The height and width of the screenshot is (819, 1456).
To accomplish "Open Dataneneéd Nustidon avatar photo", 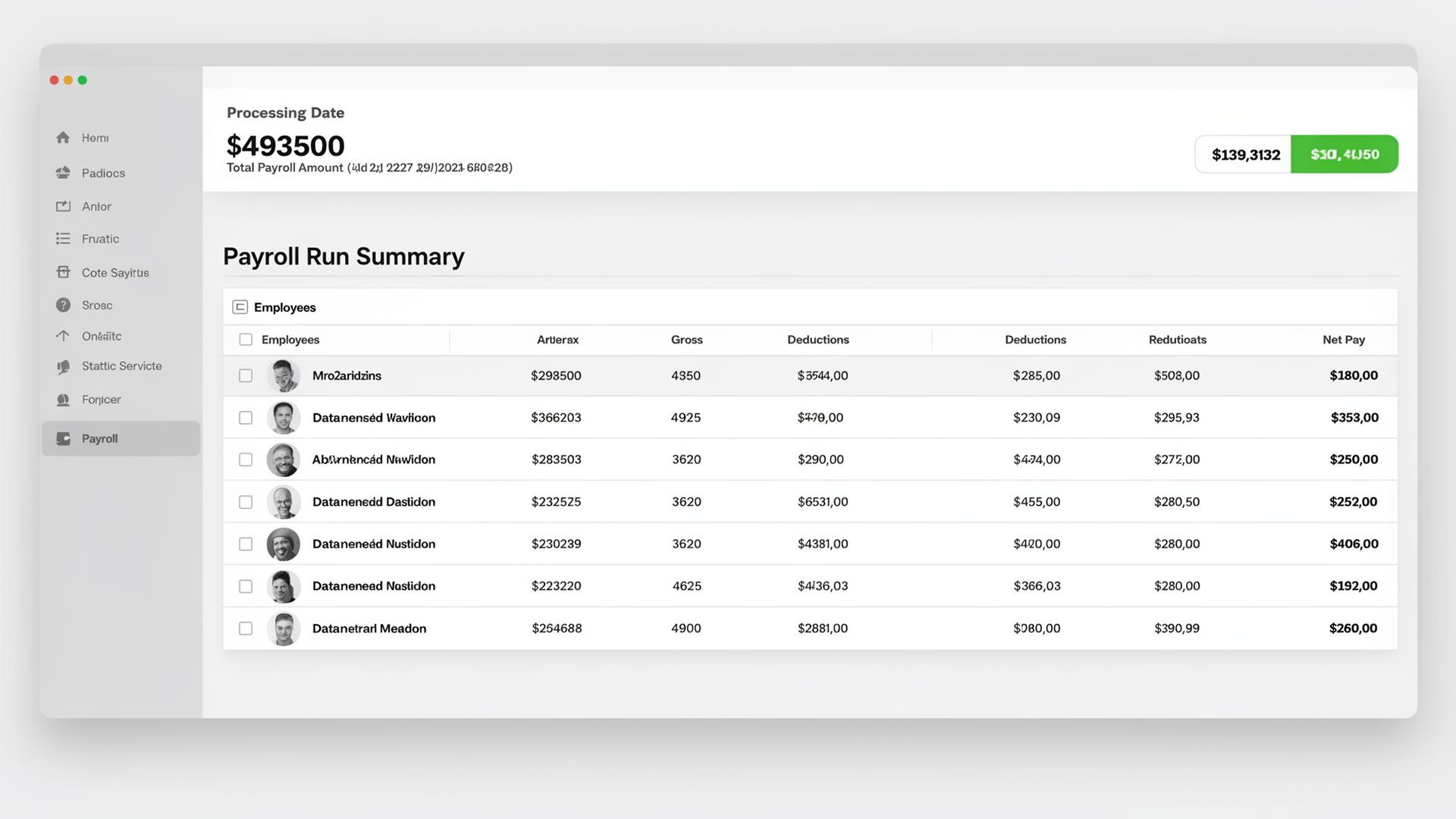I will click(x=284, y=544).
